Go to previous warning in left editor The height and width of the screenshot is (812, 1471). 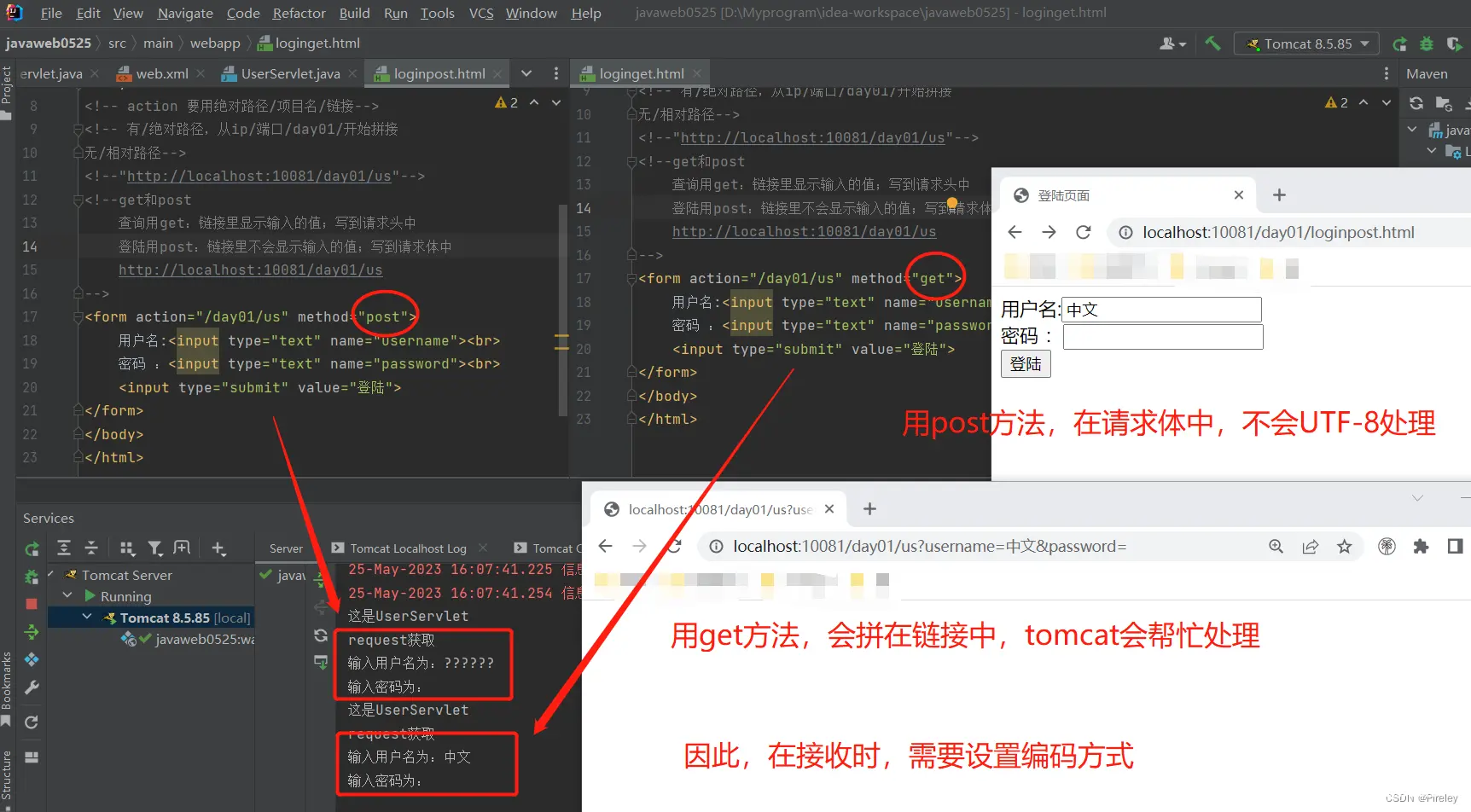pyautogui.click(x=534, y=102)
